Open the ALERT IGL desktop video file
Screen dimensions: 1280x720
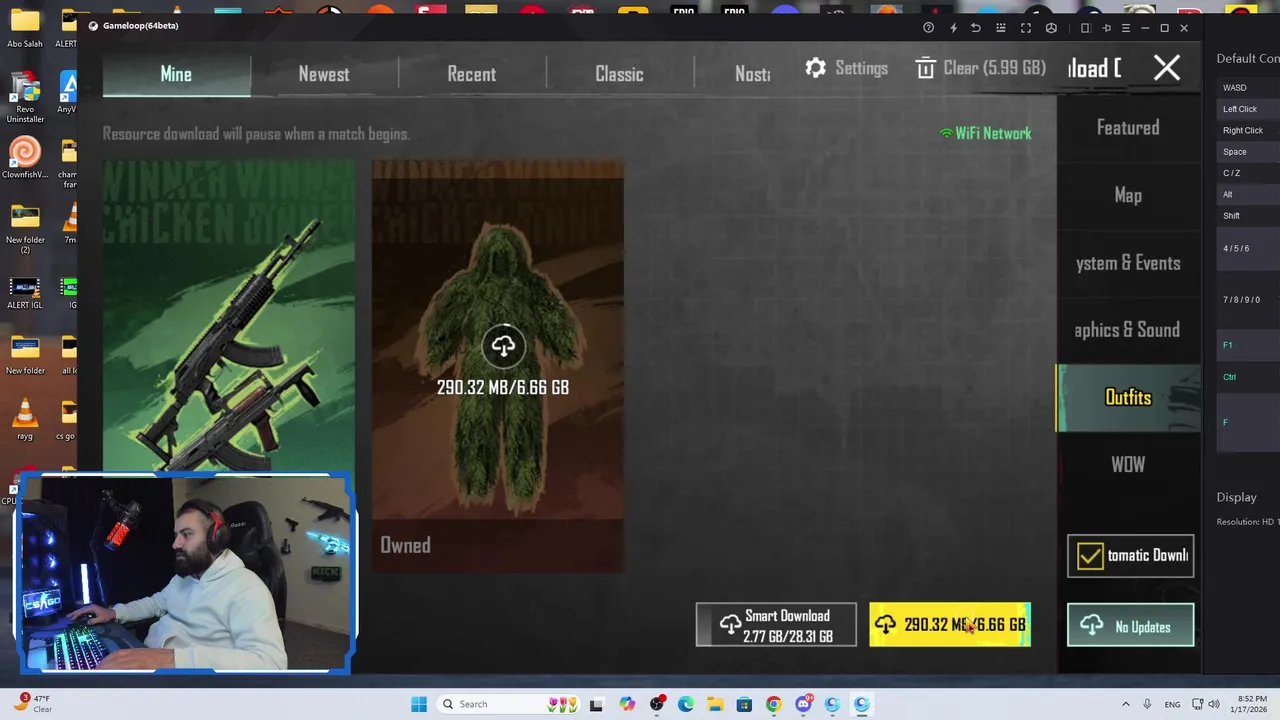click(x=25, y=292)
